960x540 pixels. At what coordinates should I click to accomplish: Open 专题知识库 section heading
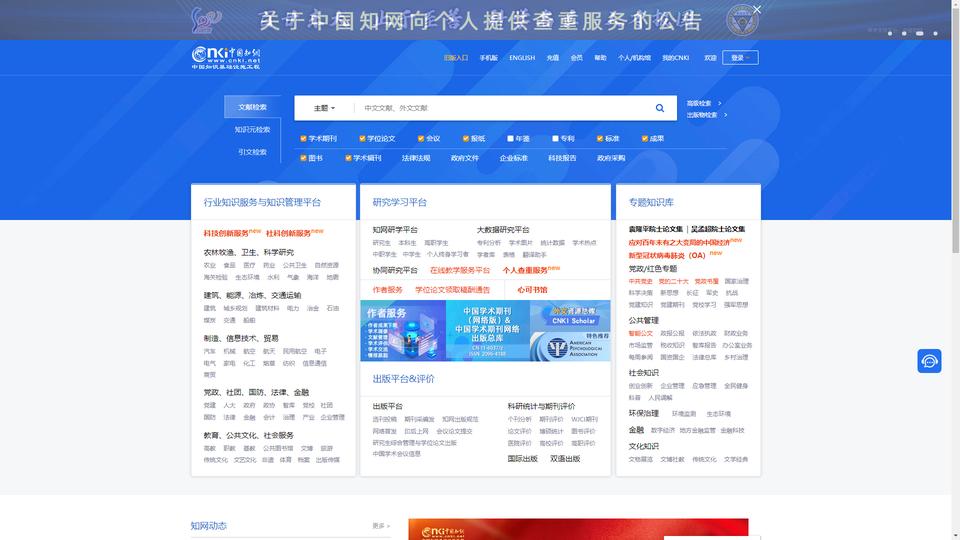pos(651,202)
